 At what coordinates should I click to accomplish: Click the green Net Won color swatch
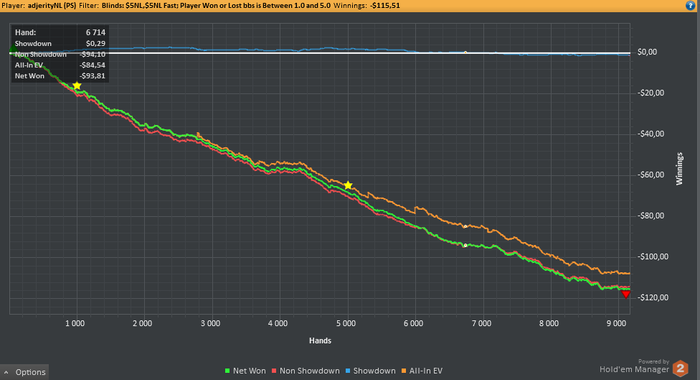coord(227,371)
